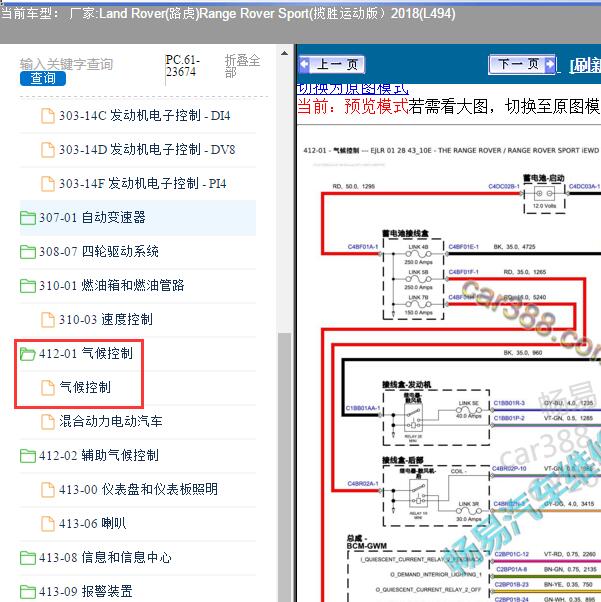The height and width of the screenshot is (602, 601).
Task: Click file icon beside 303-14D entry
Action: click(48, 150)
